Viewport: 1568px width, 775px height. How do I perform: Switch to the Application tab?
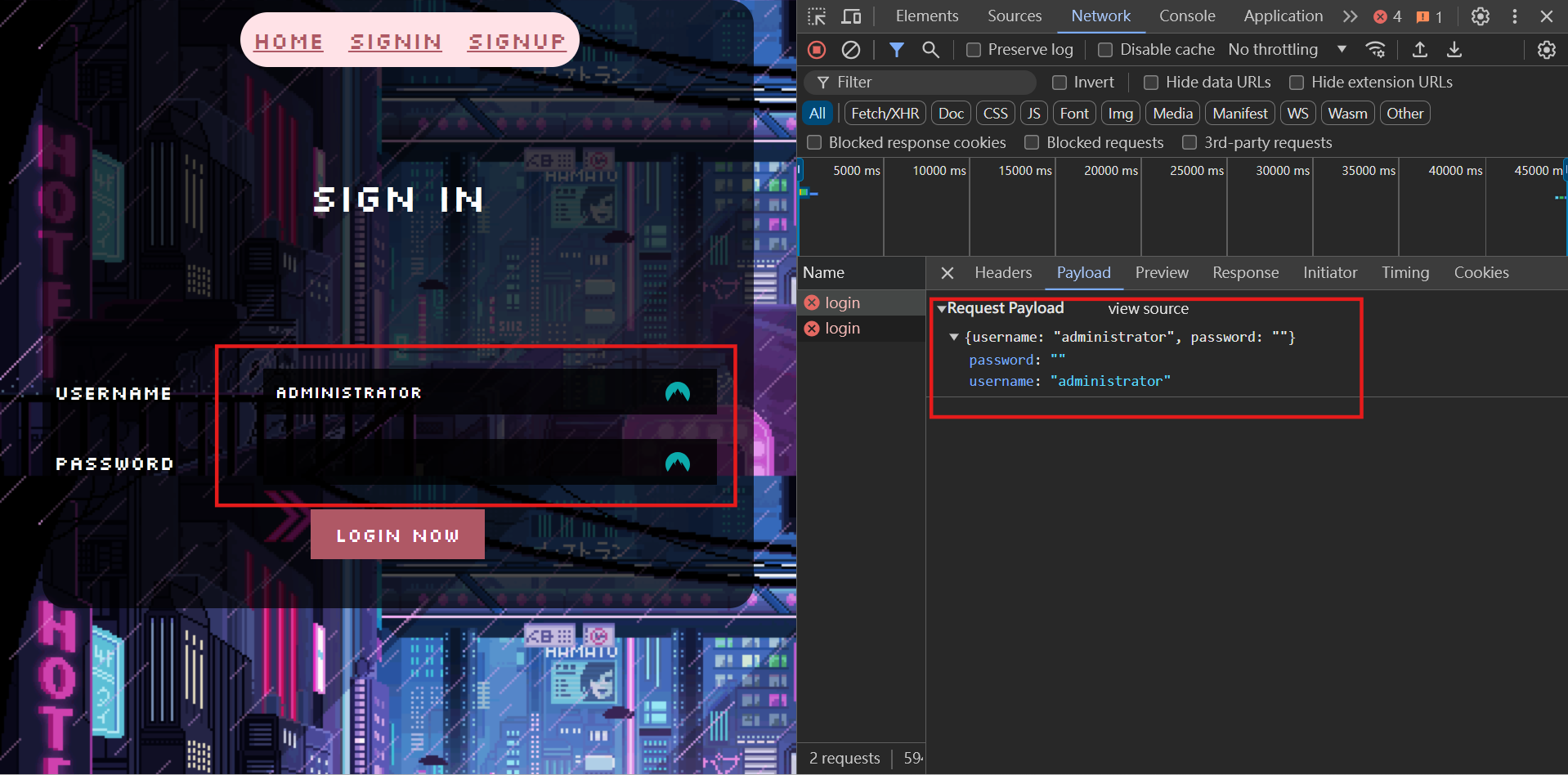[x=1283, y=16]
